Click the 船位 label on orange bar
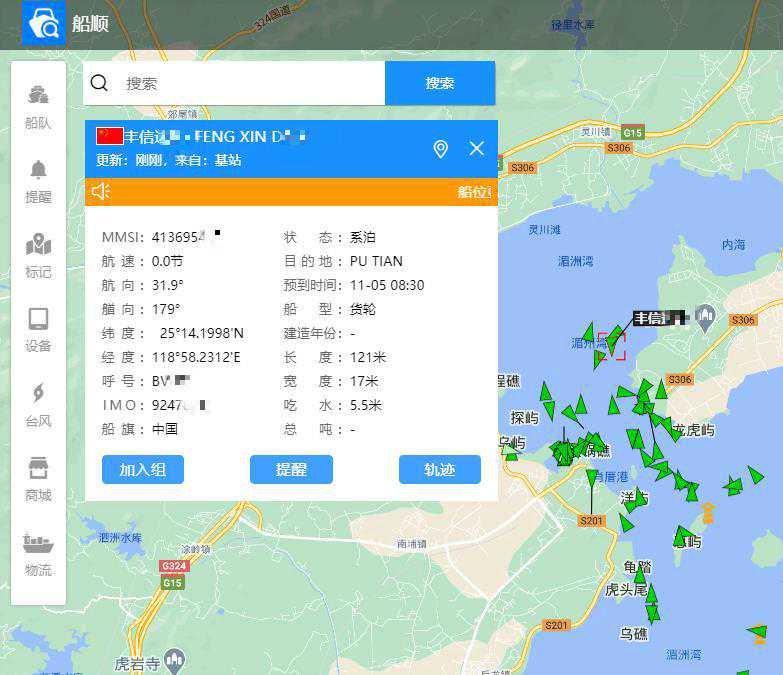The height and width of the screenshot is (675, 783). click(474, 192)
